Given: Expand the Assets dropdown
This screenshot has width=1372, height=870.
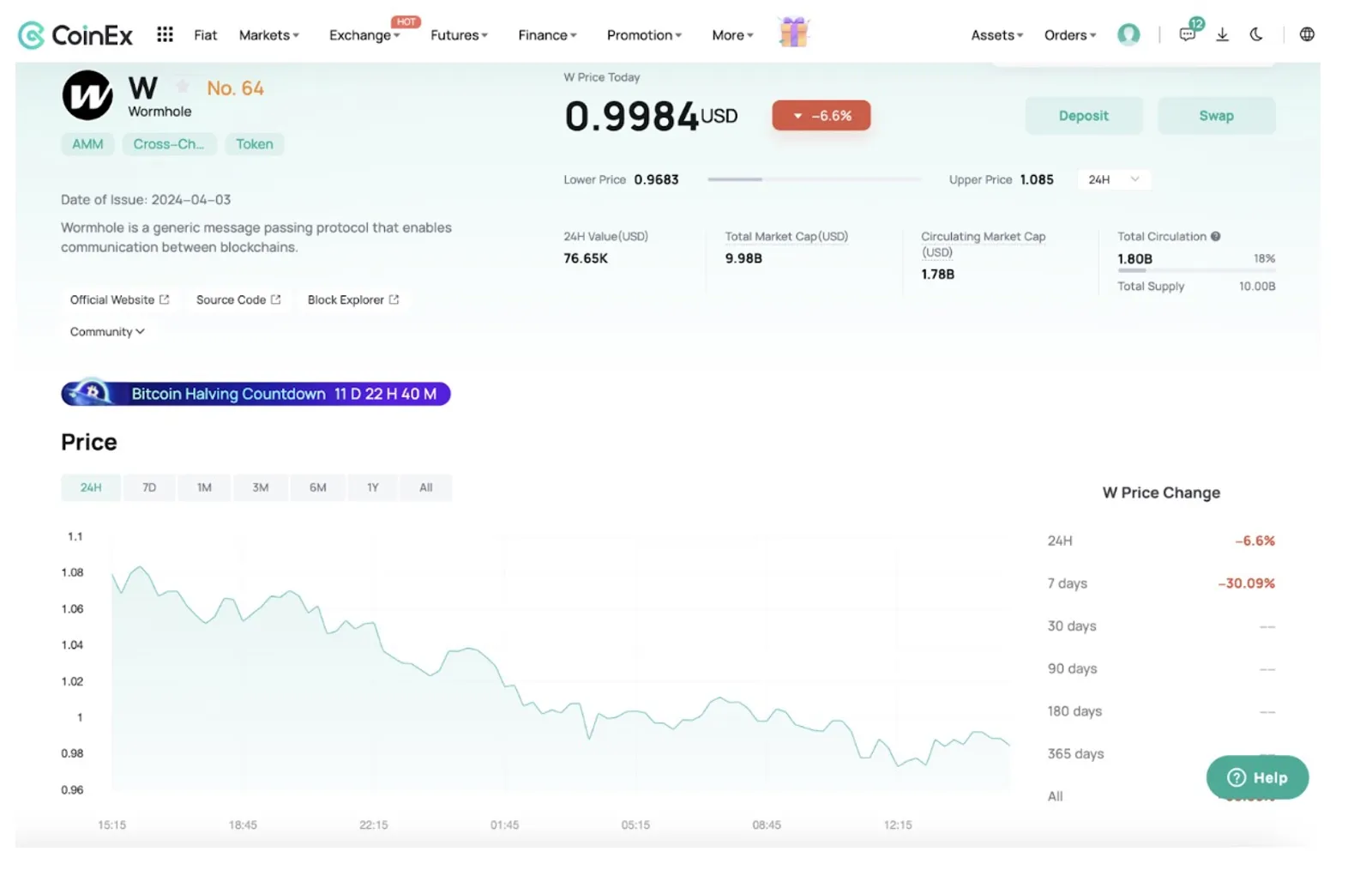Looking at the screenshot, I should (x=996, y=35).
